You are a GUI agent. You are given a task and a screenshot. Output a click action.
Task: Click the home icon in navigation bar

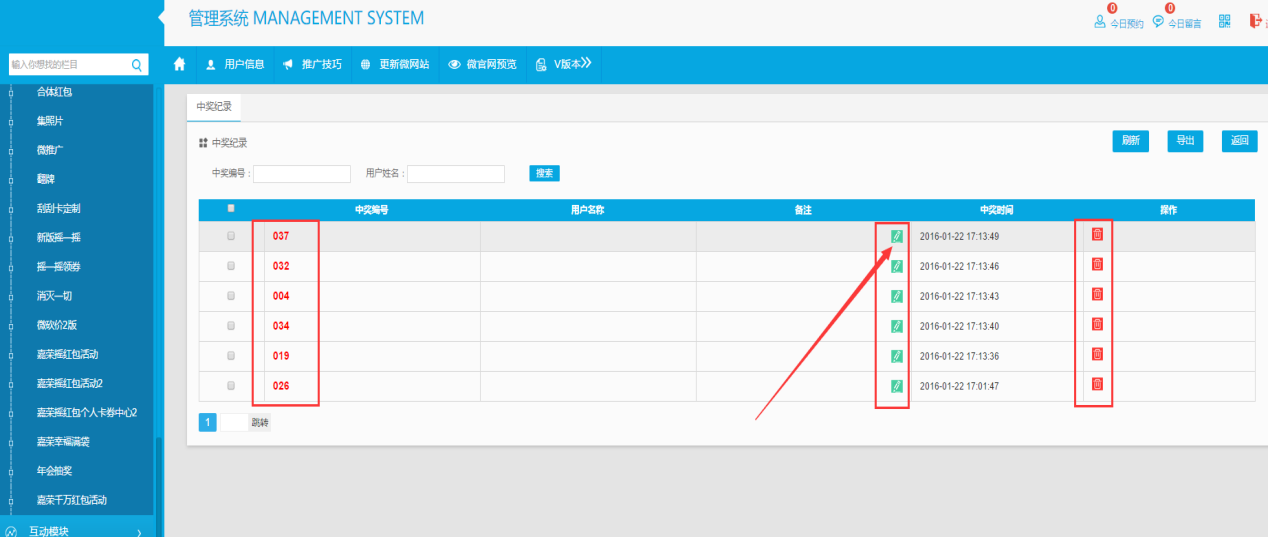[180, 64]
